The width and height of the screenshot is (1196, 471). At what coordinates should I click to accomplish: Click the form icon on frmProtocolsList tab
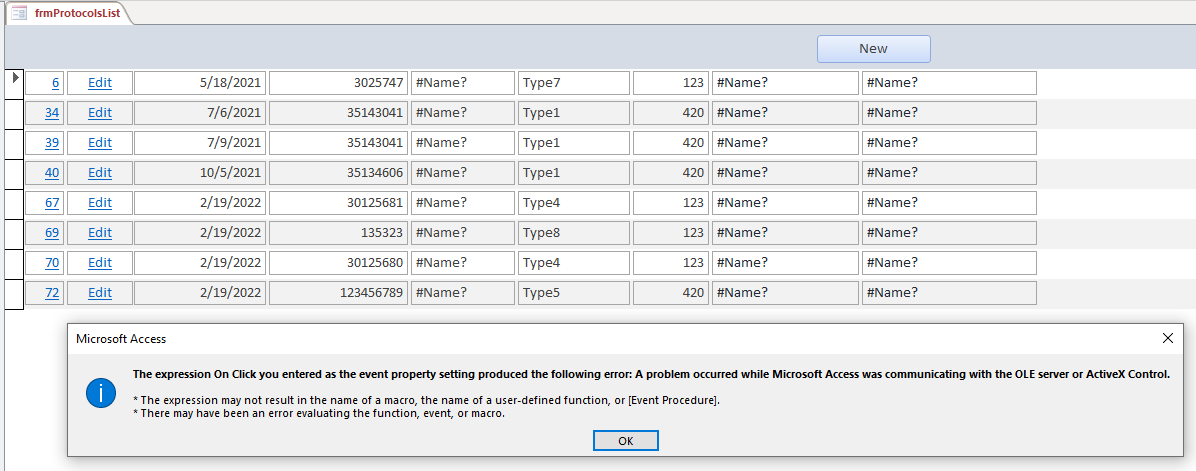tap(19, 13)
